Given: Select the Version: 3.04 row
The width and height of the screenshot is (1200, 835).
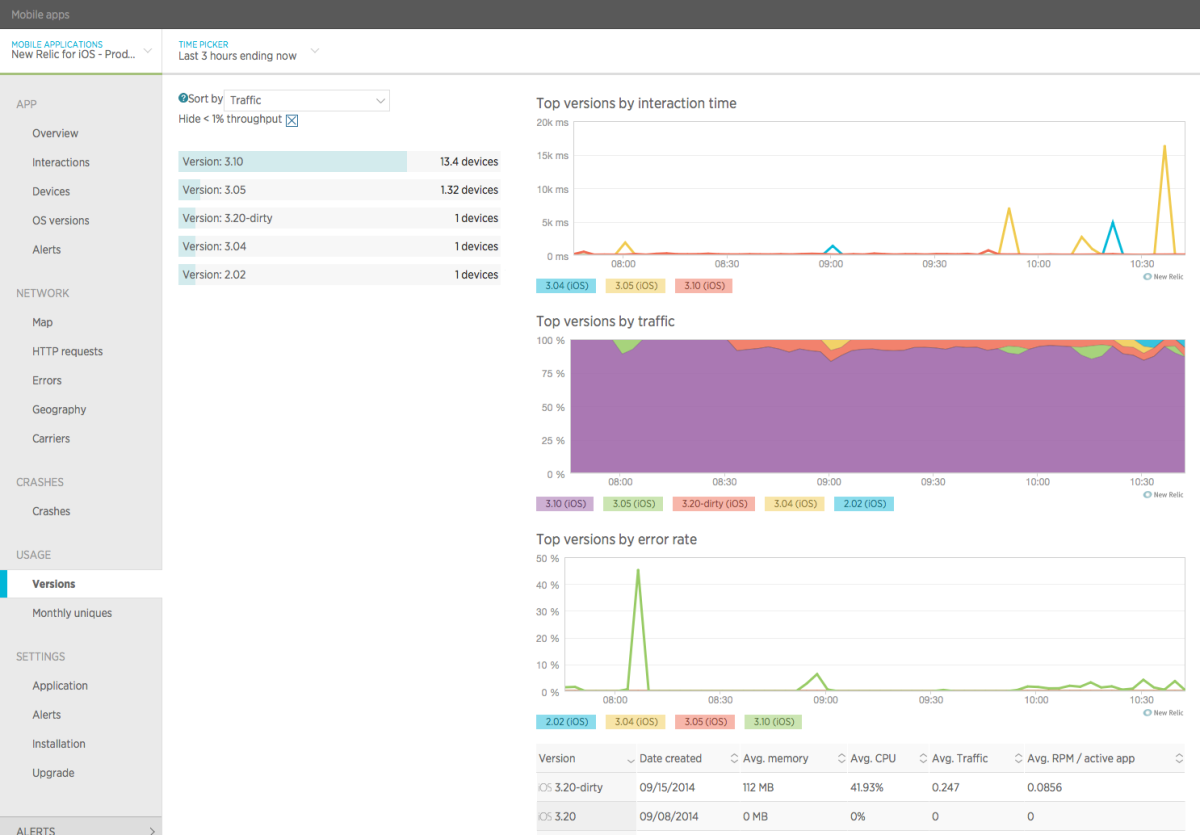Looking at the screenshot, I should 340,246.
